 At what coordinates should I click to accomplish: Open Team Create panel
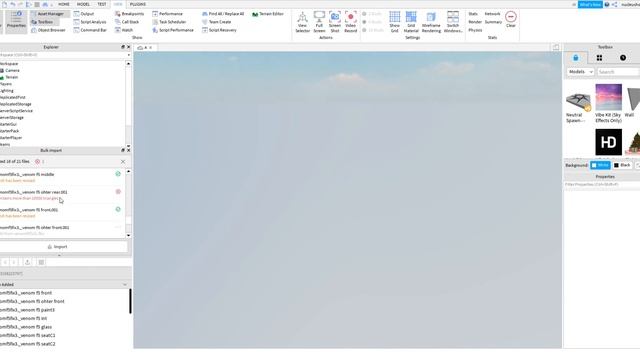pos(216,22)
